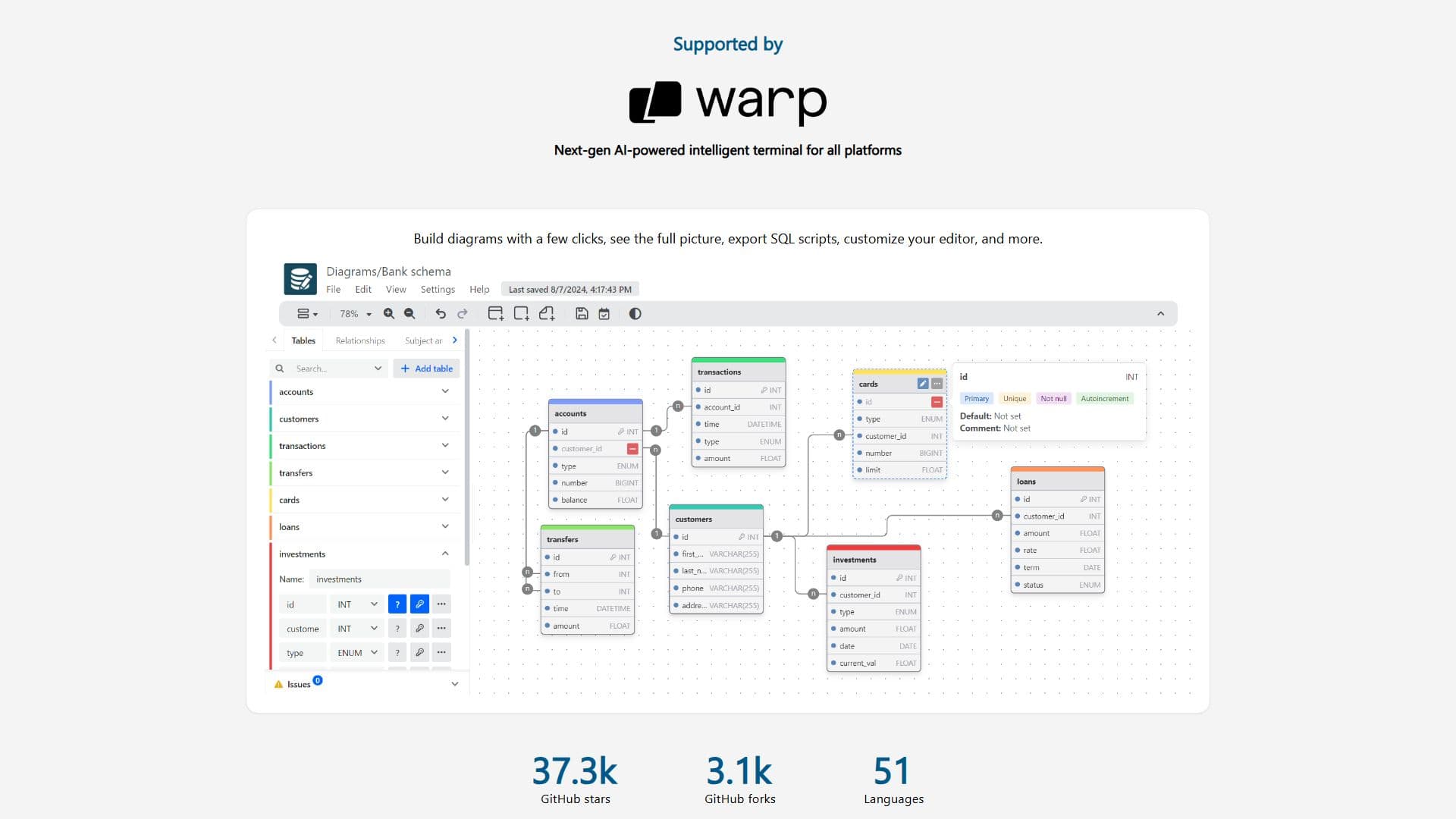Expand the Issues panel chevron
Viewport: 1456px width, 819px height.
[455, 684]
